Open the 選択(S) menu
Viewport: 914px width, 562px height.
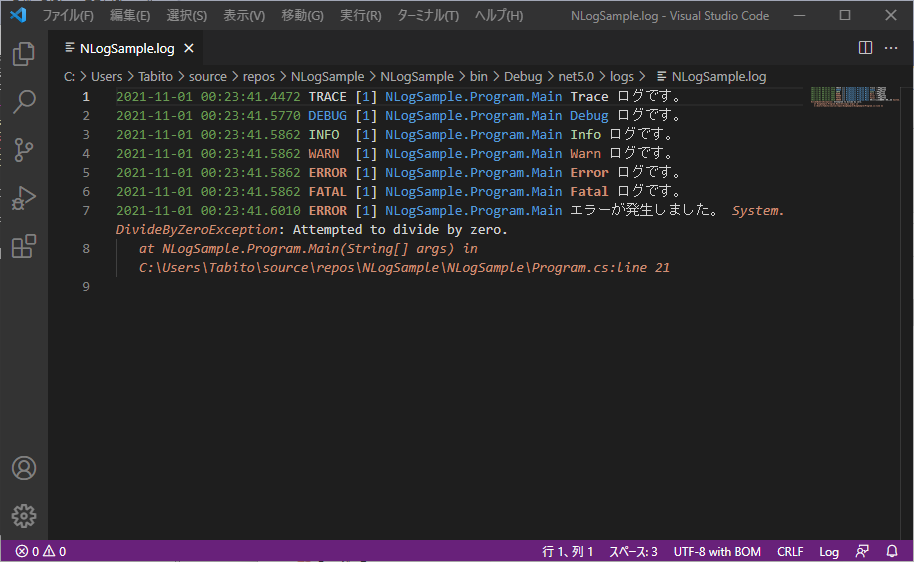pos(187,16)
